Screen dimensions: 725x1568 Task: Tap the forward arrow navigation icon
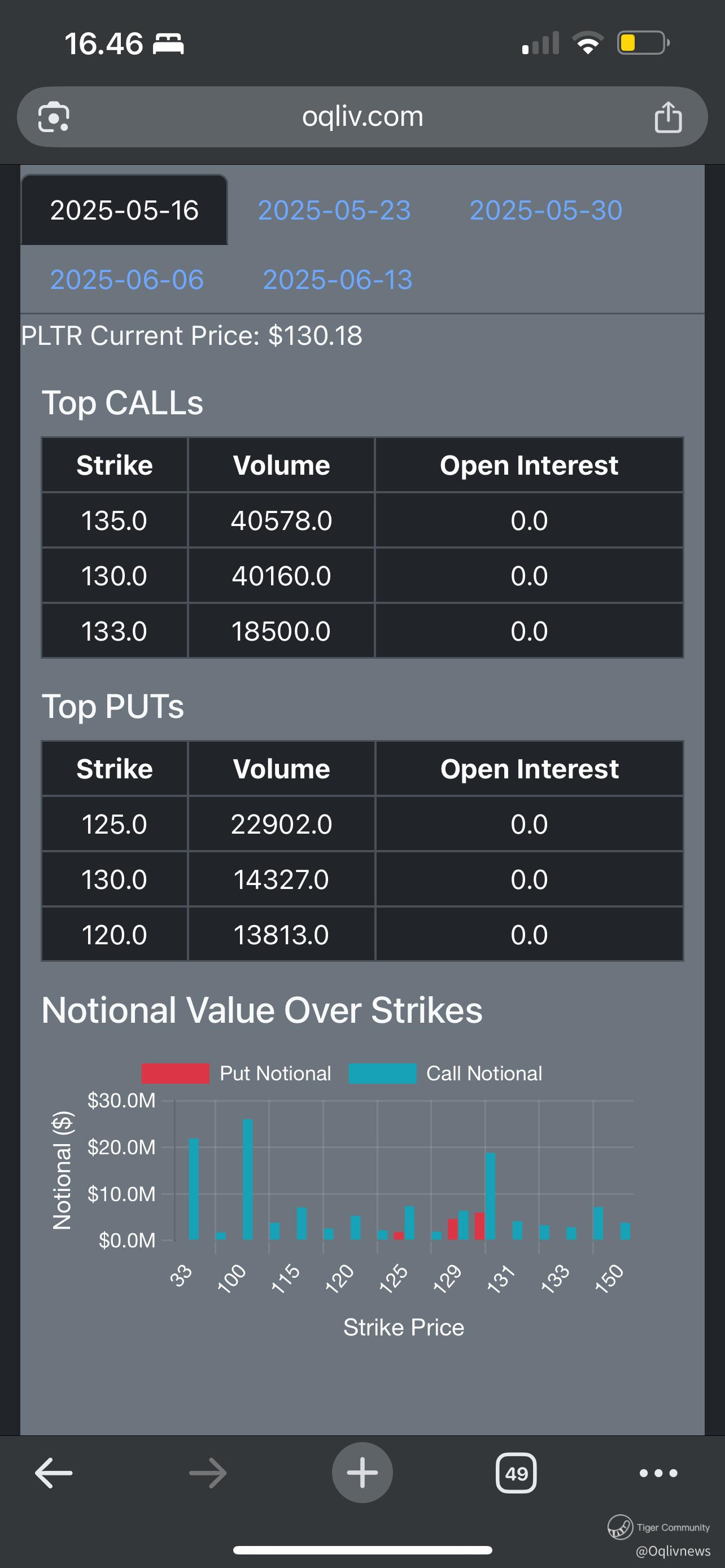coord(208,1473)
